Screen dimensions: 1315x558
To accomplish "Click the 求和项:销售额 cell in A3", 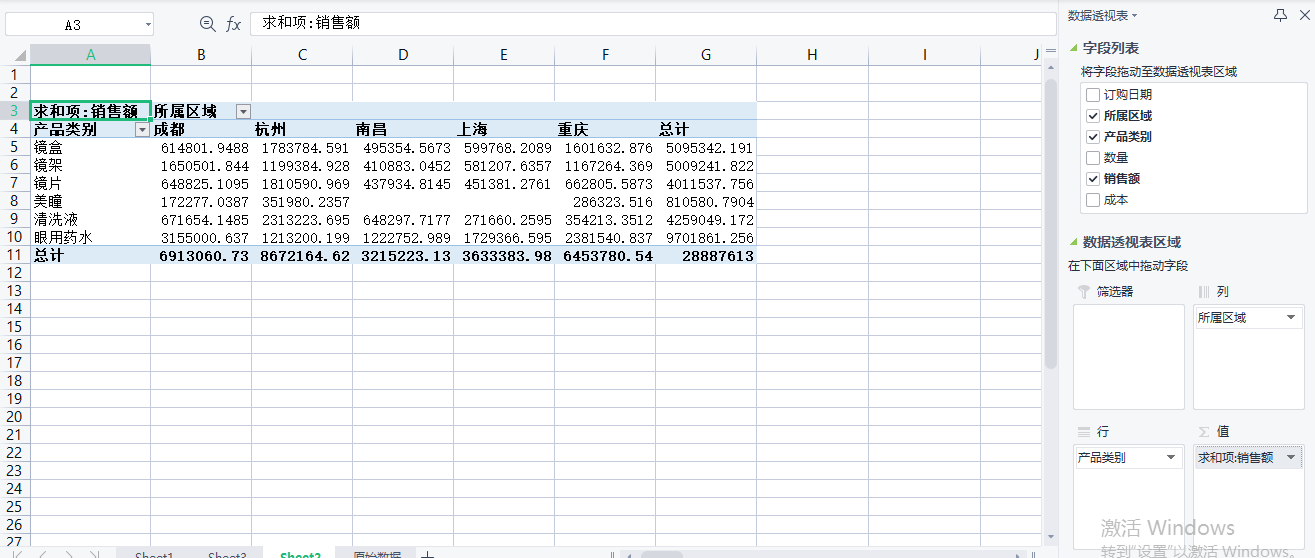I will (91, 111).
